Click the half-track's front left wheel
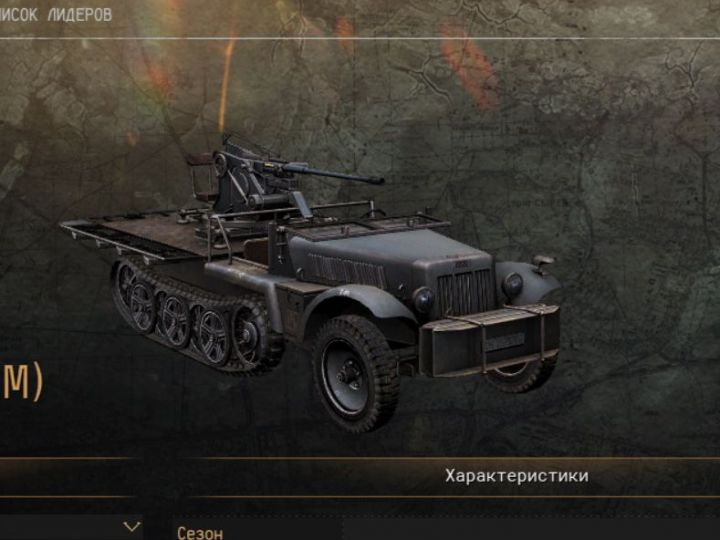This screenshot has width=720, height=540. (355, 373)
